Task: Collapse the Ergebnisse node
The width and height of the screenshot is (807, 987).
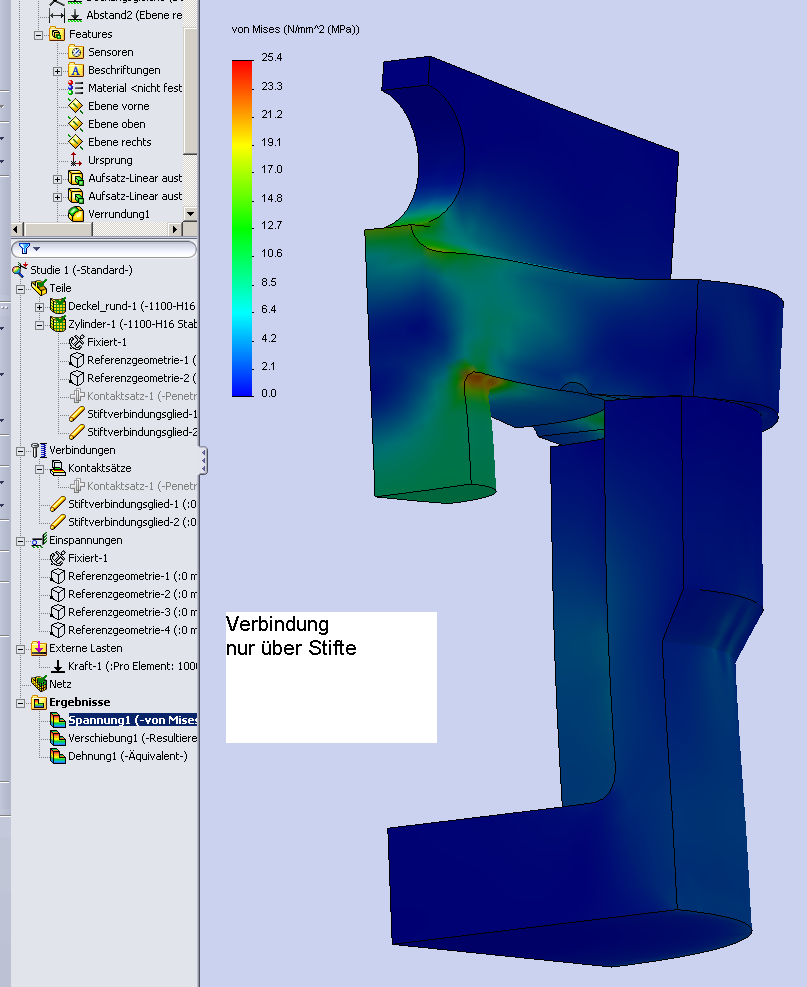Action: click(x=20, y=703)
